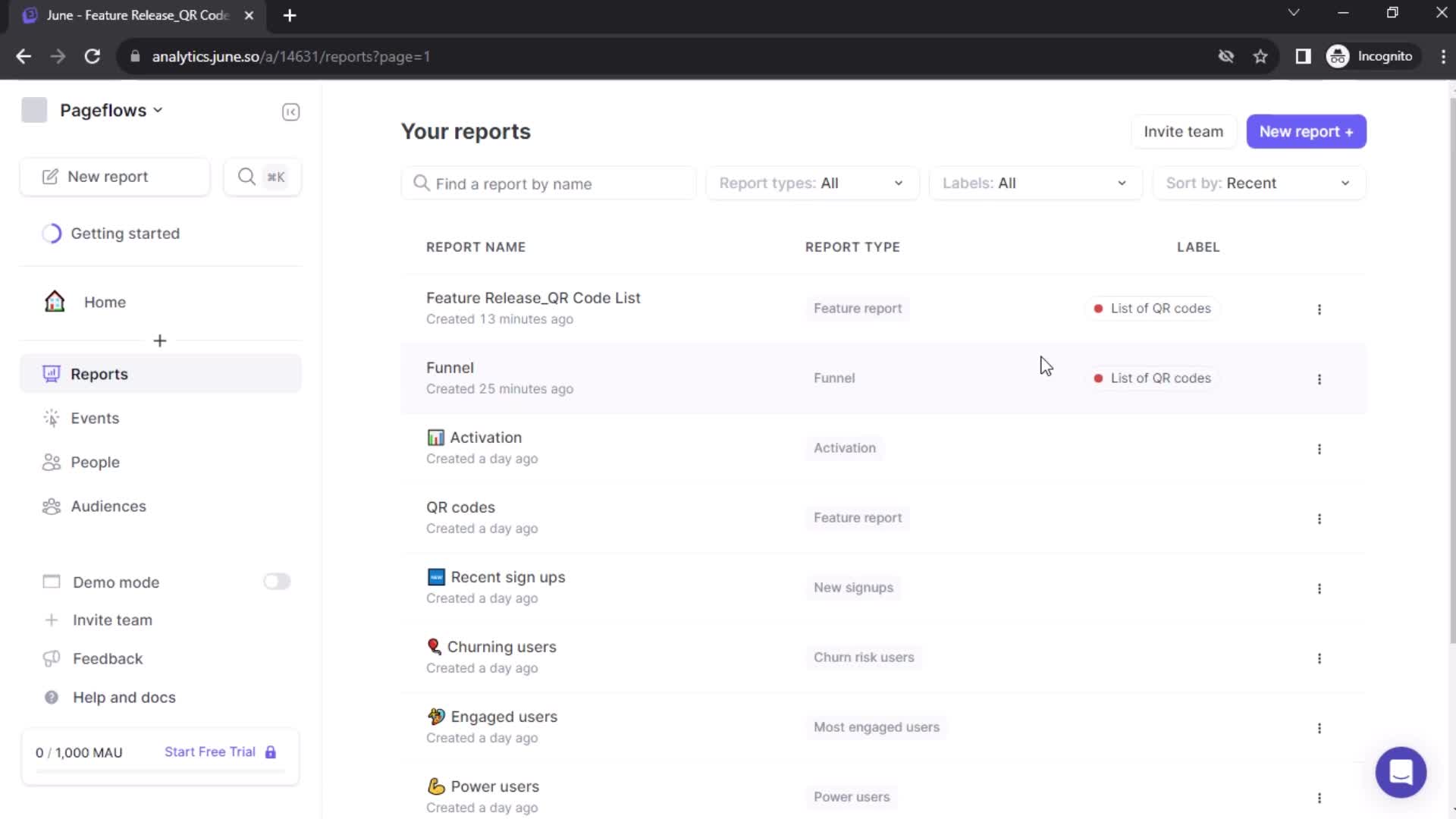
Task: Click the Feedback megaphone icon
Action: (51, 658)
